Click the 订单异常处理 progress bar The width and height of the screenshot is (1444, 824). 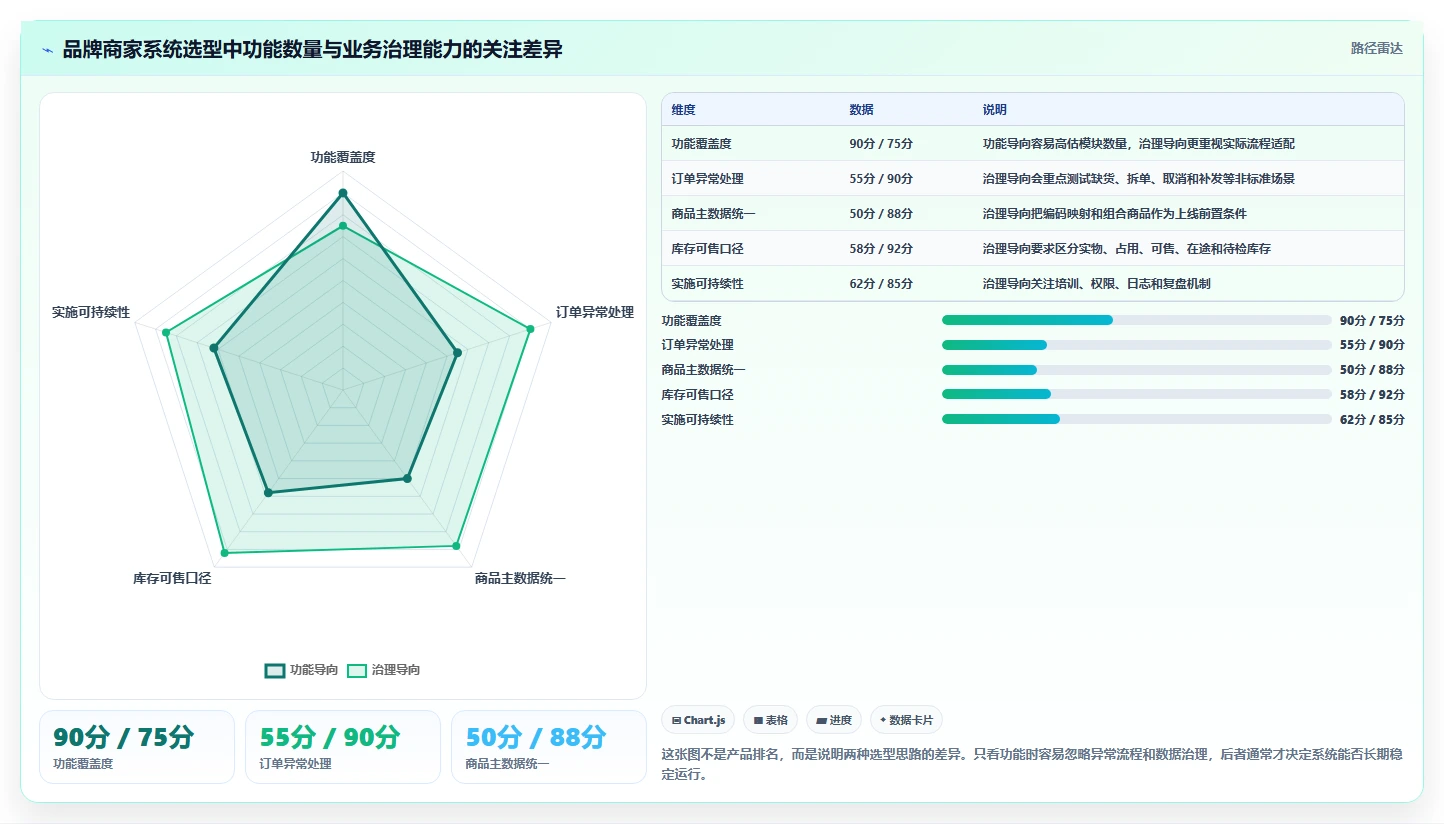(x=1137, y=345)
